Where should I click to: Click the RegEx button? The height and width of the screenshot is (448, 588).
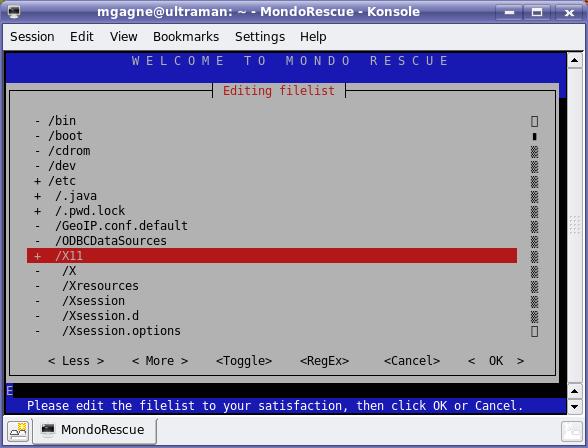(x=325, y=361)
